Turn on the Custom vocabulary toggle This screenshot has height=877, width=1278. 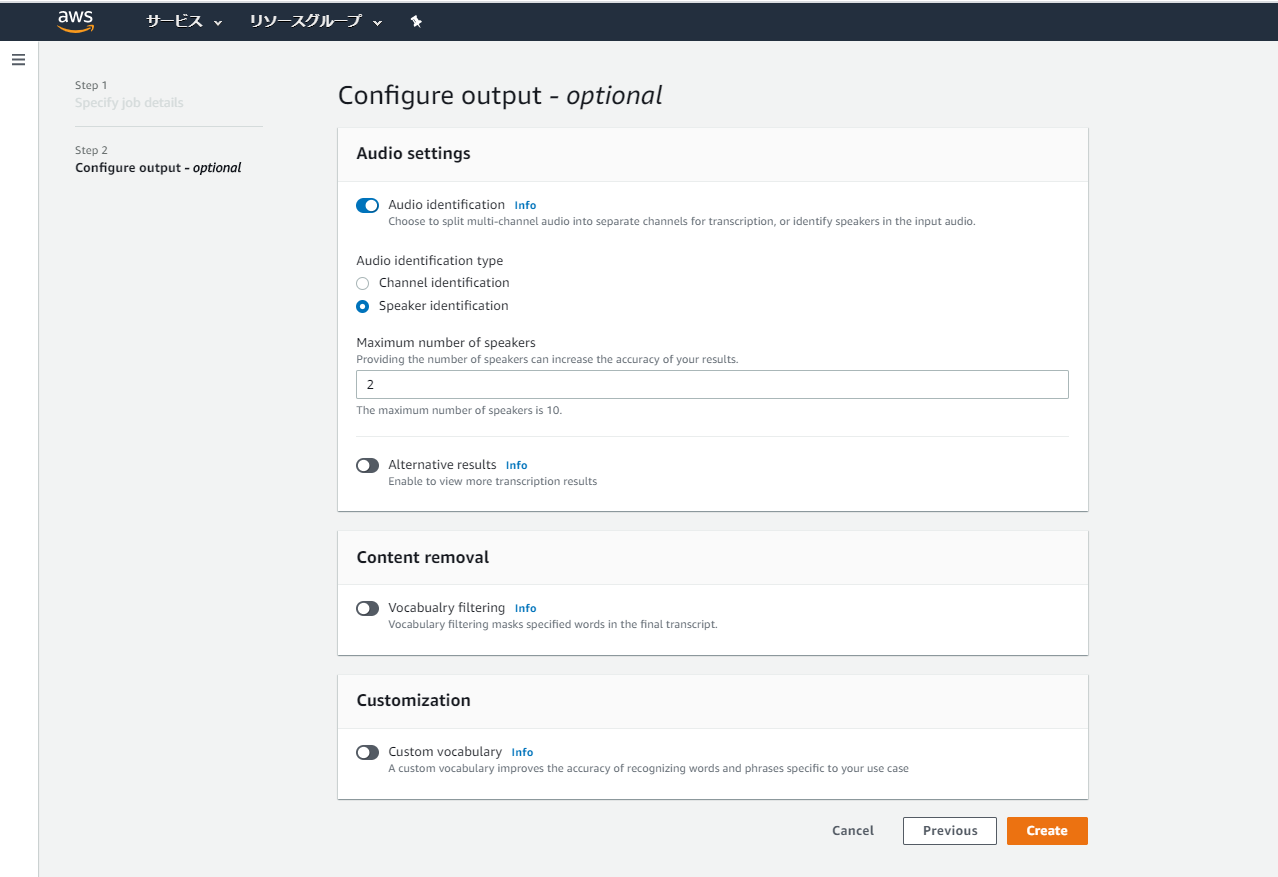pos(367,752)
